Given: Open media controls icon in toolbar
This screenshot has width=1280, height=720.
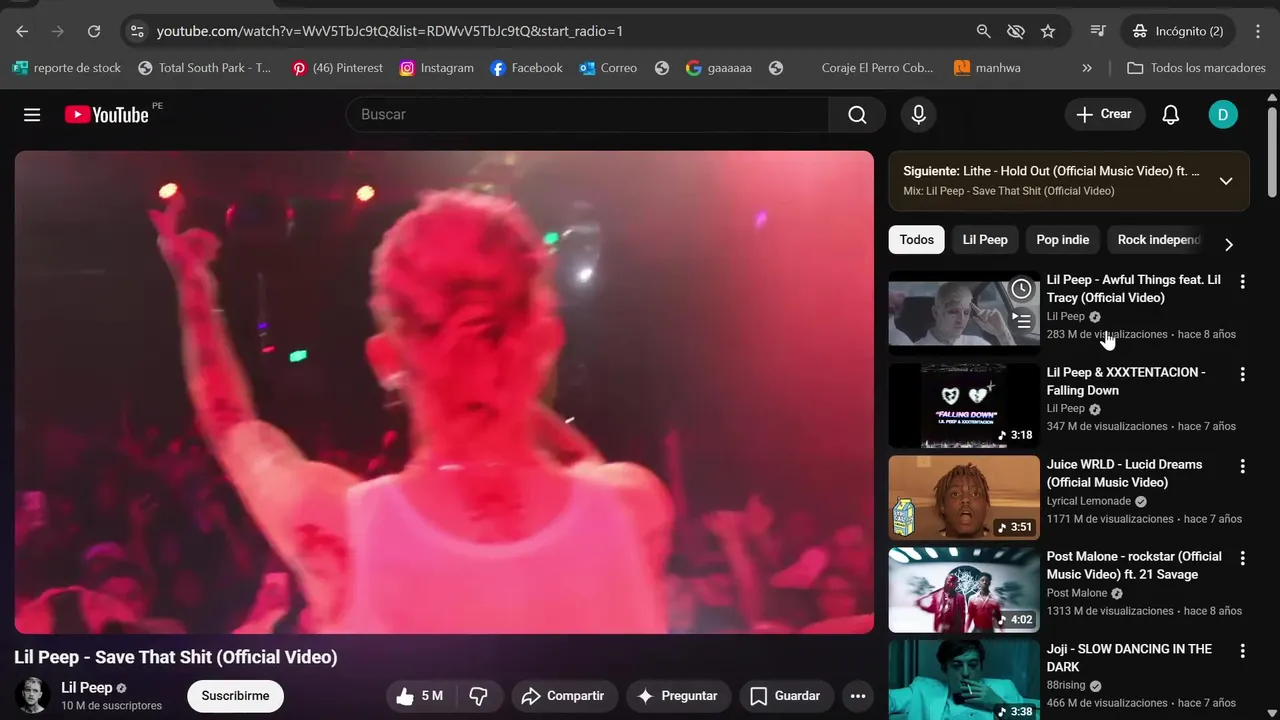Looking at the screenshot, I should [1098, 31].
